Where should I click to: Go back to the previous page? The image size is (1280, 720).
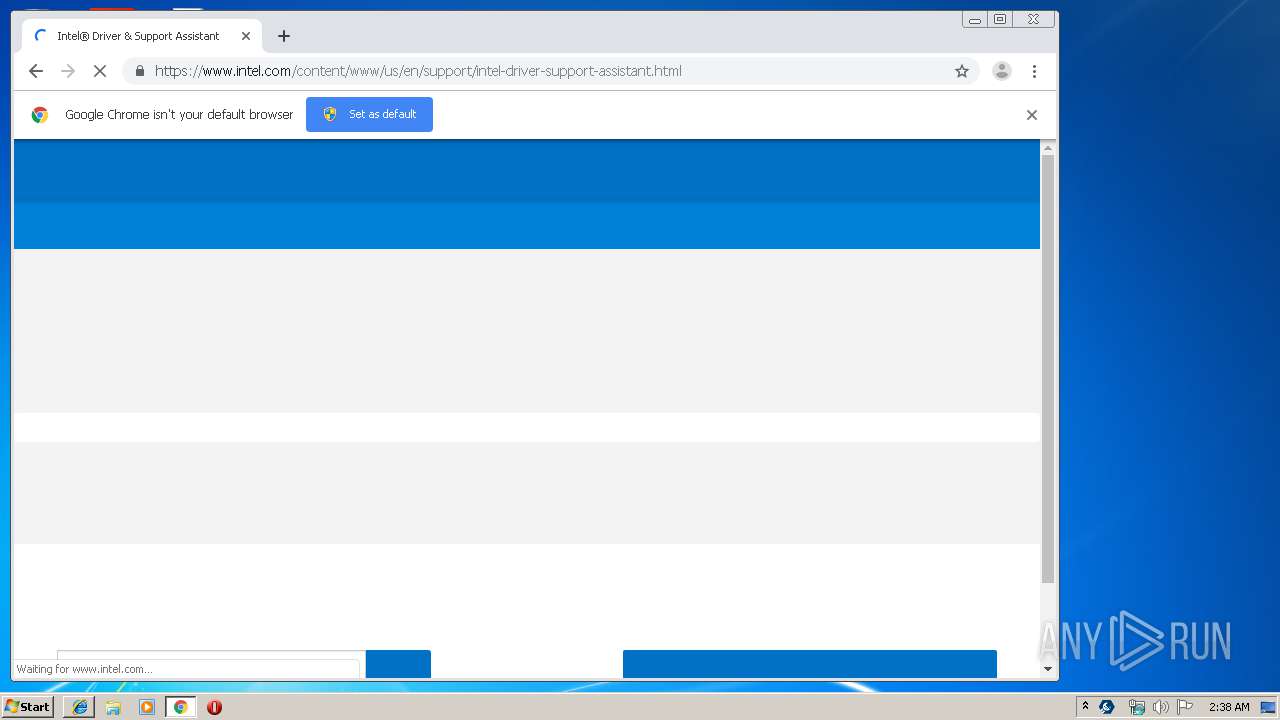[36, 71]
